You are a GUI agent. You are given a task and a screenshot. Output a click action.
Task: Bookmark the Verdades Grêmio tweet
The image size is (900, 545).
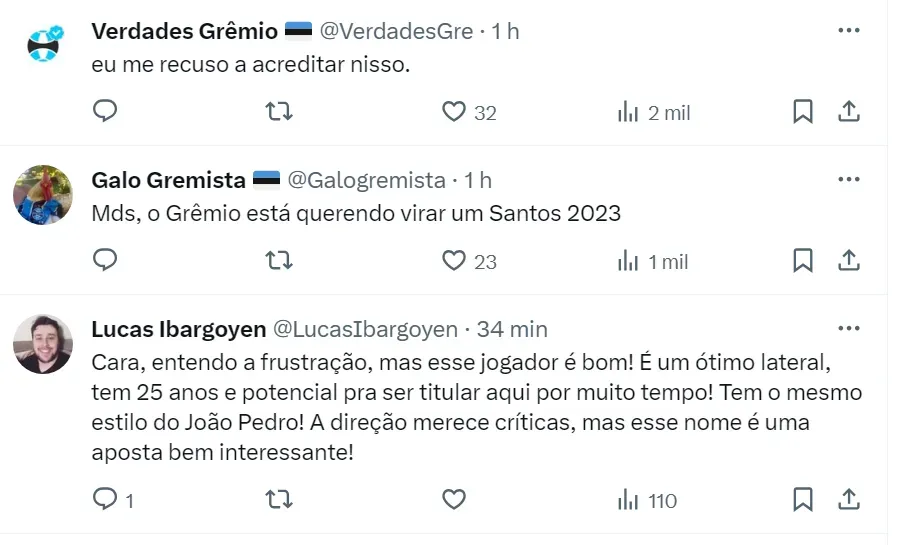pyautogui.click(x=802, y=112)
